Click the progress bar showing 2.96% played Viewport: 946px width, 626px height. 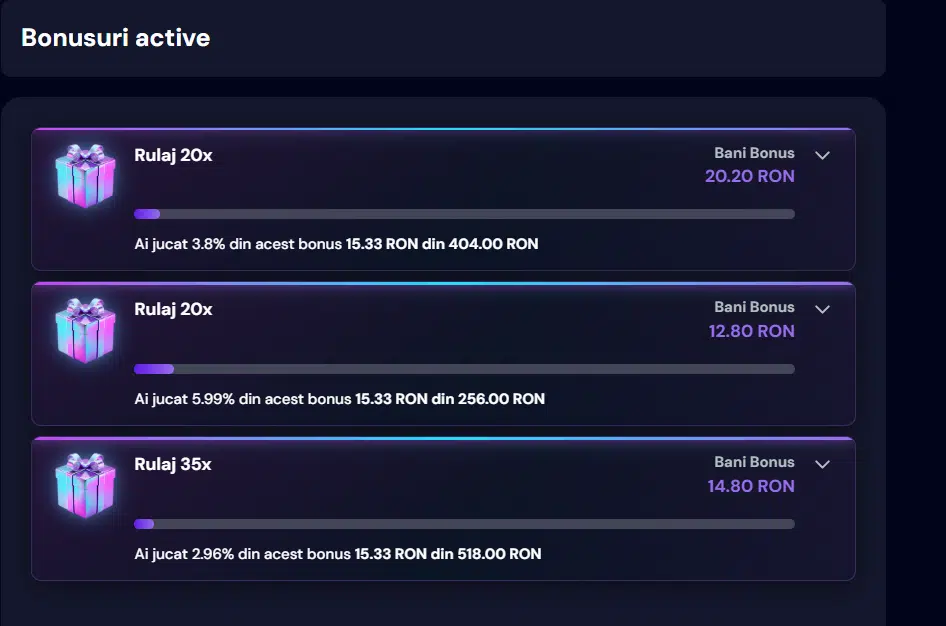coord(464,524)
